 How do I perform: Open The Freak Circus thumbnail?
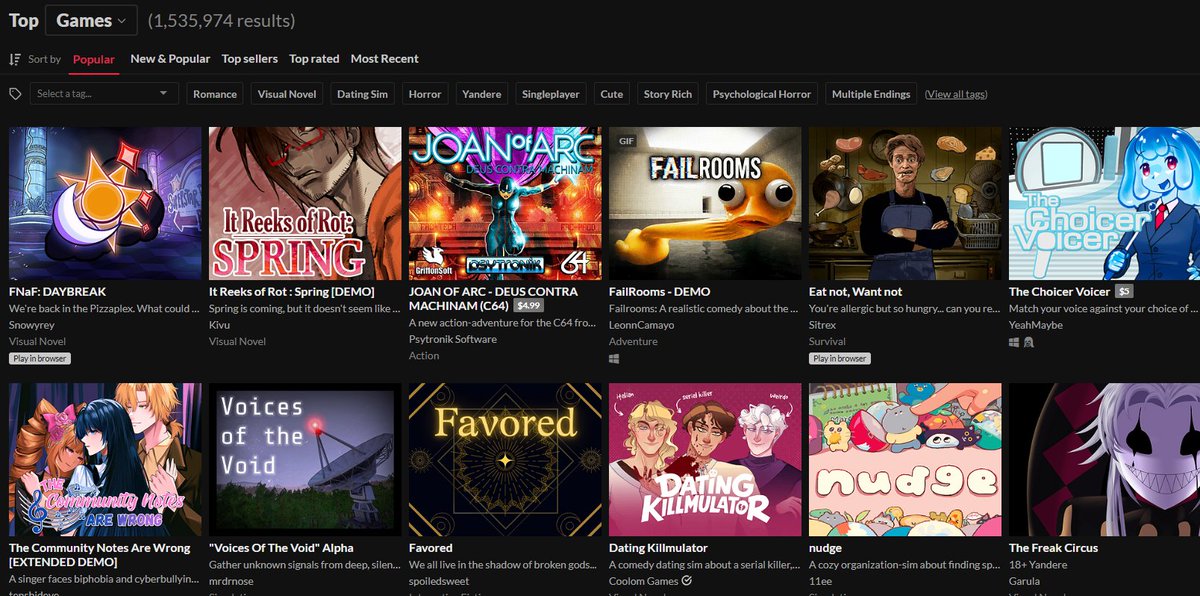click(1104, 459)
